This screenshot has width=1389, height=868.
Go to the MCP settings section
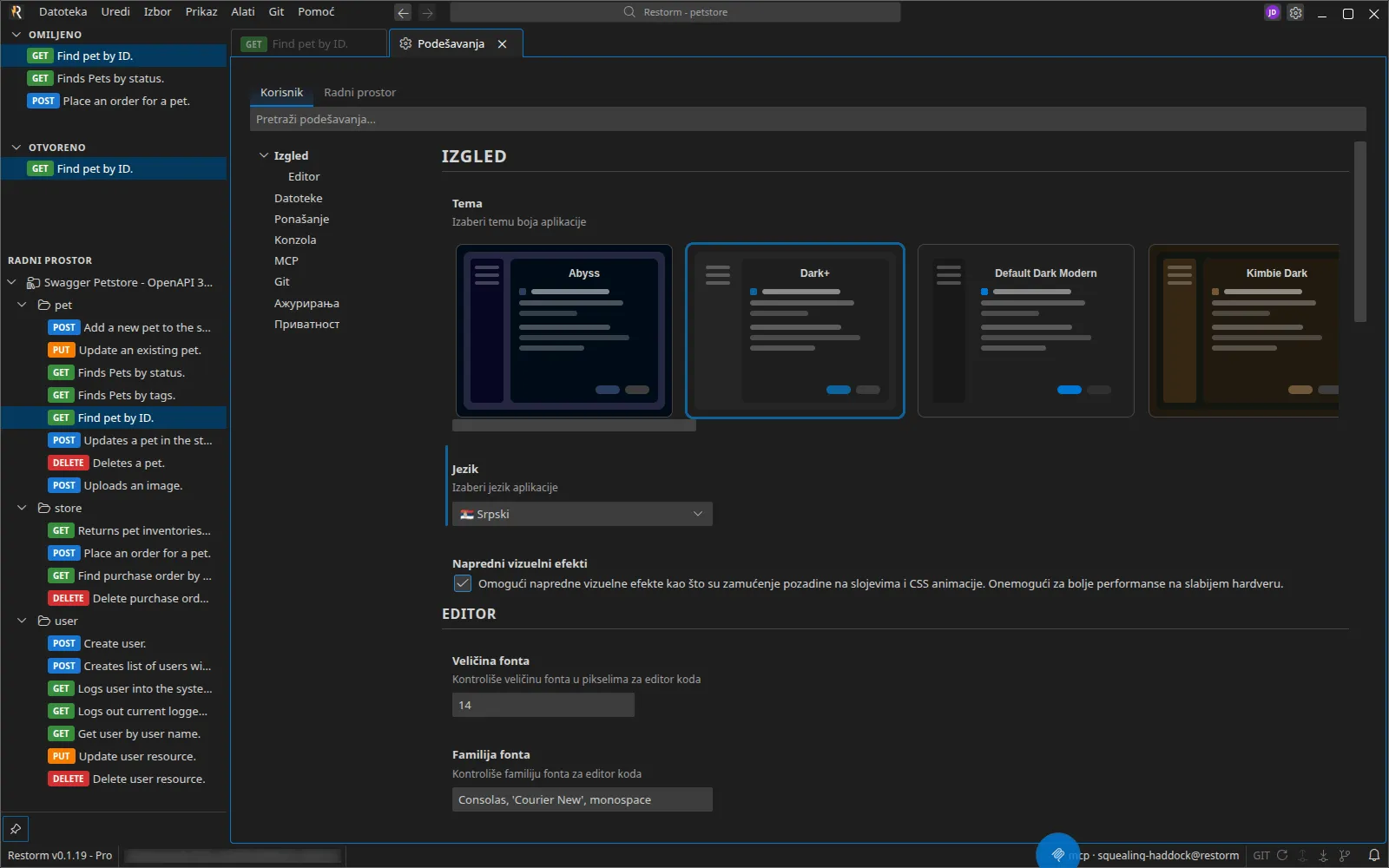tap(286, 260)
